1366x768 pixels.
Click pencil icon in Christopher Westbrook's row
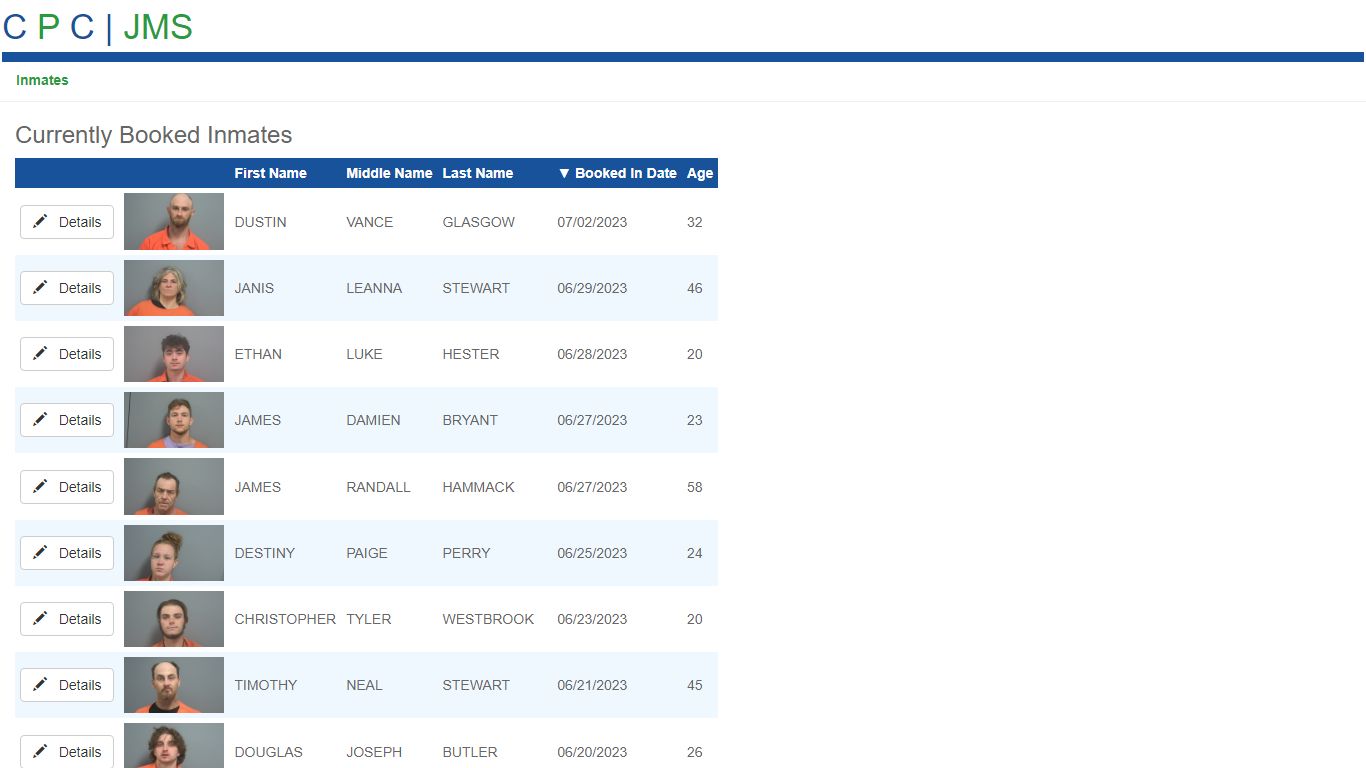point(40,619)
